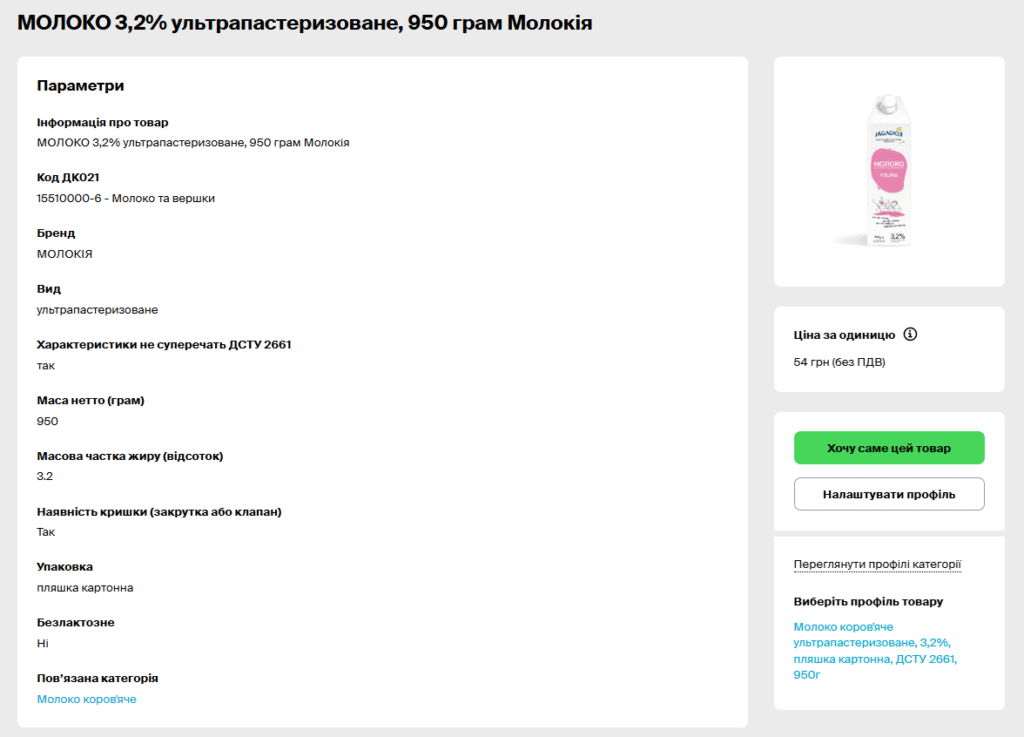Click the Параметри section heading

click(80, 86)
